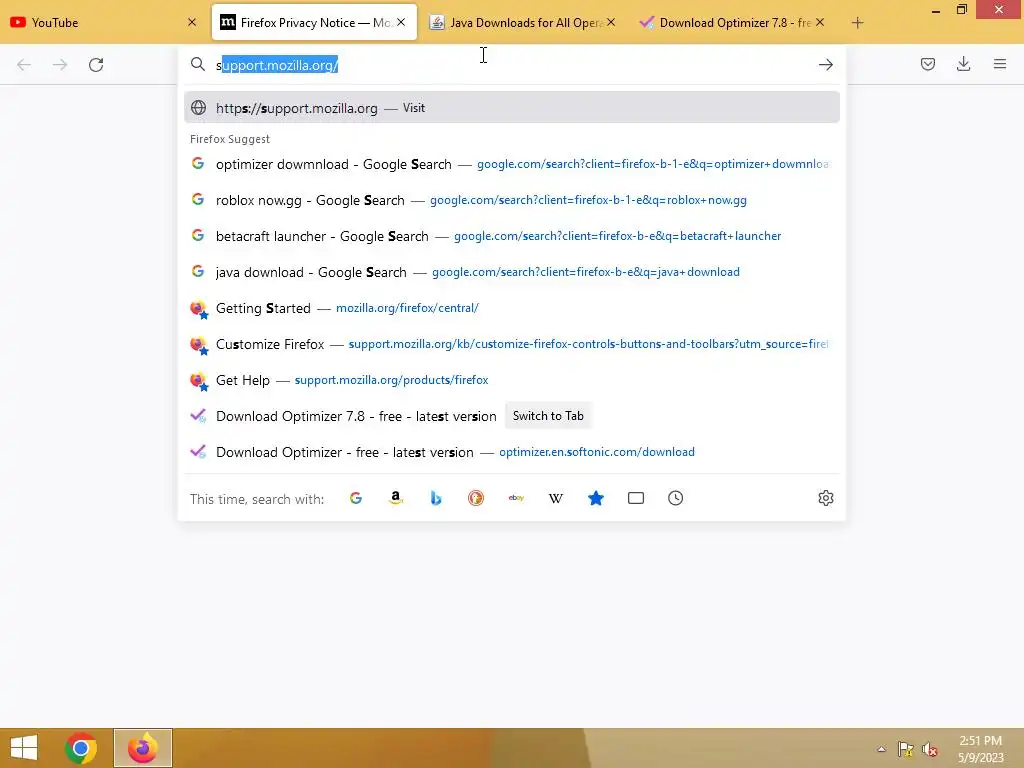Search this time with Amazon
This screenshot has width=1024, height=768.
pyautogui.click(x=396, y=498)
